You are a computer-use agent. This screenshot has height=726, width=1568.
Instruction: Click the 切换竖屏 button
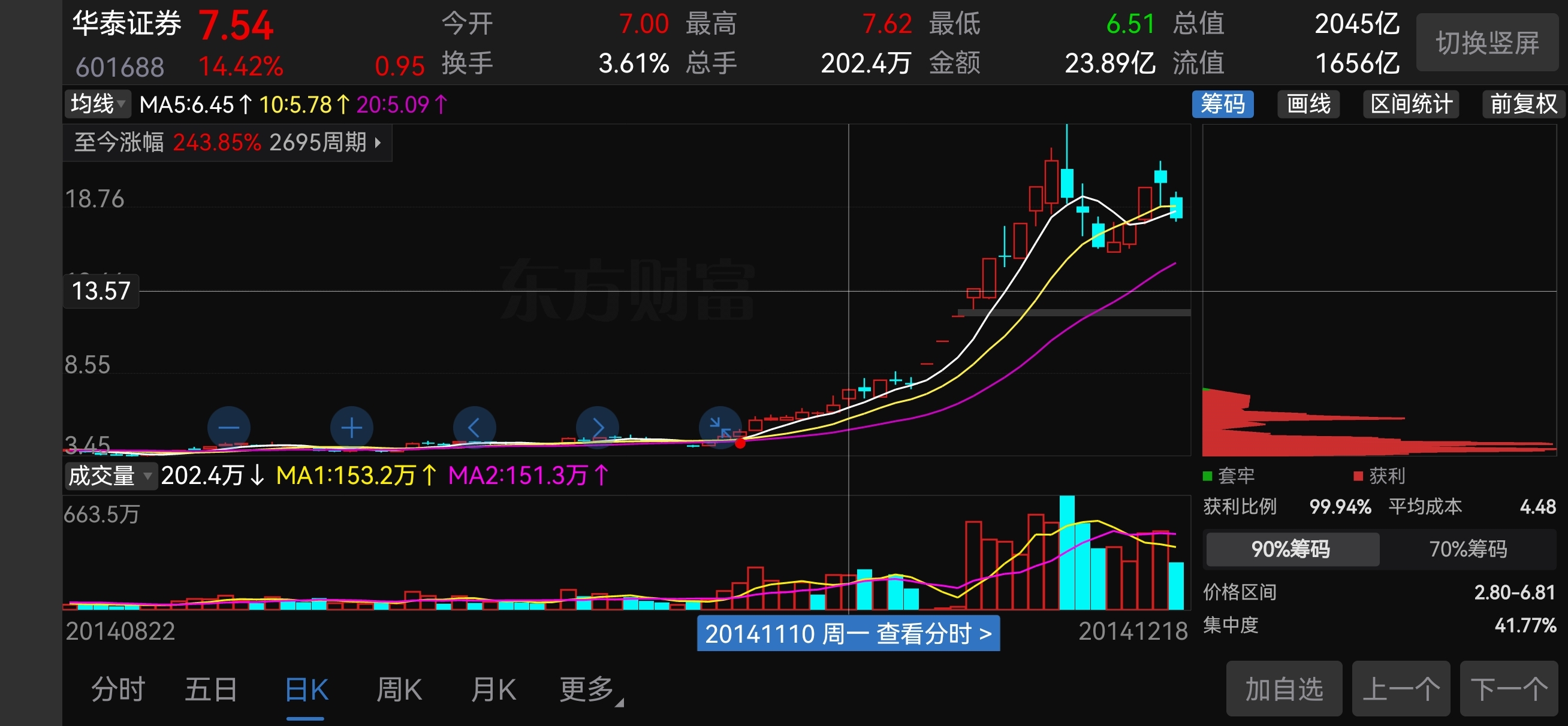pos(1486,43)
